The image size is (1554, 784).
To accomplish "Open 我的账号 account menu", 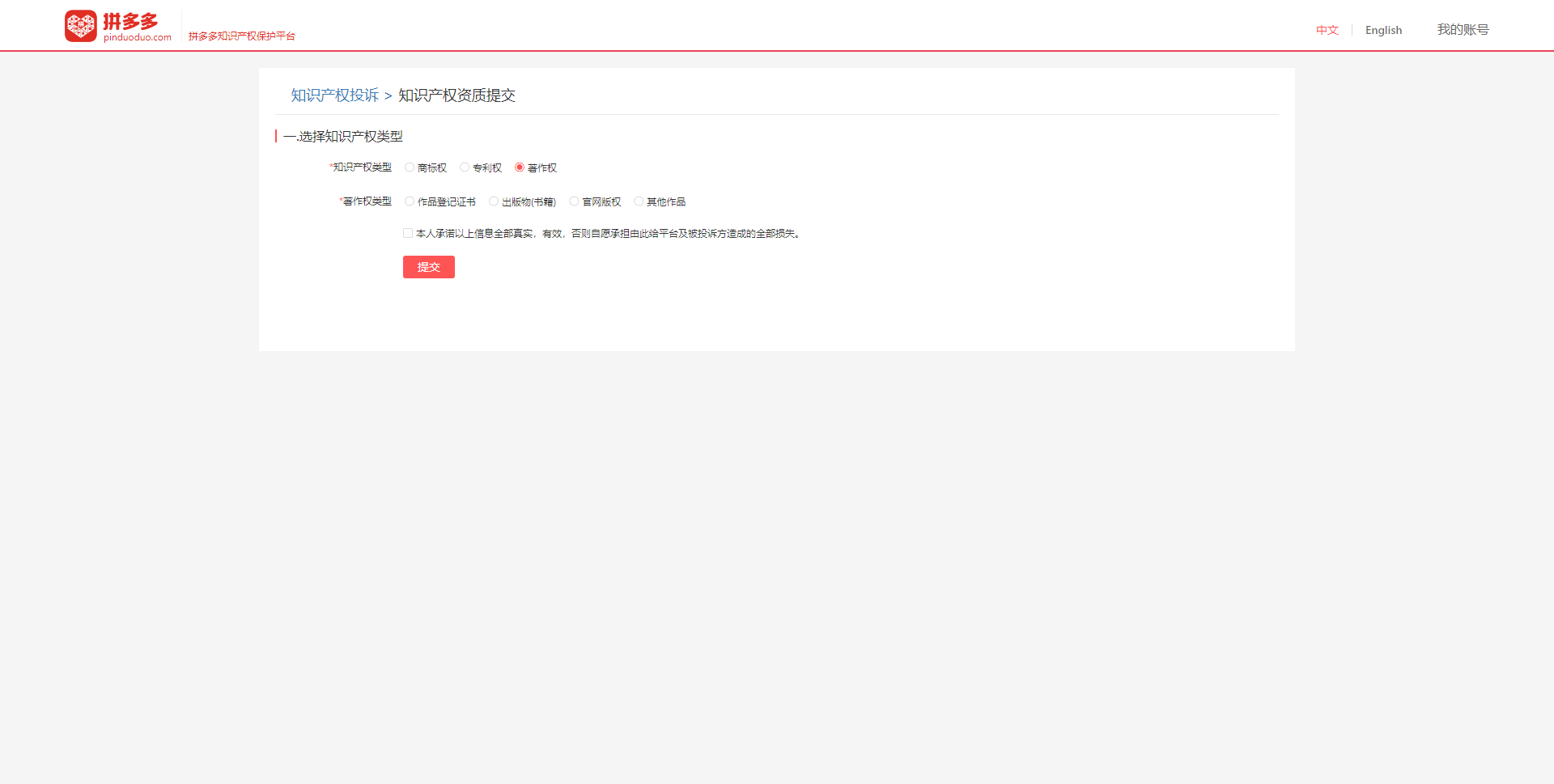I will pyautogui.click(x=1463, y=30).
